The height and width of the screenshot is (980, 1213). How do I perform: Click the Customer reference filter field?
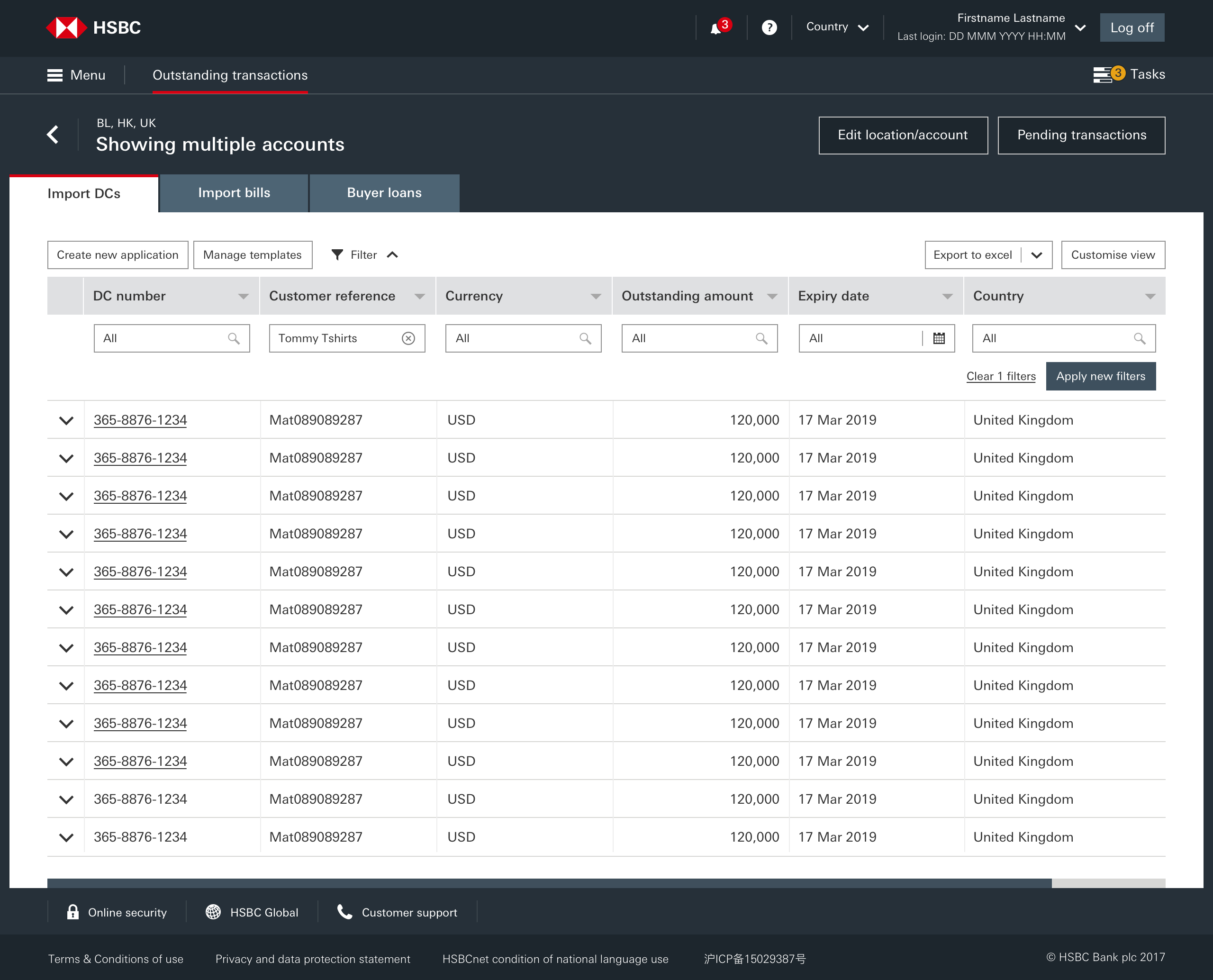[x=347, y=338]
